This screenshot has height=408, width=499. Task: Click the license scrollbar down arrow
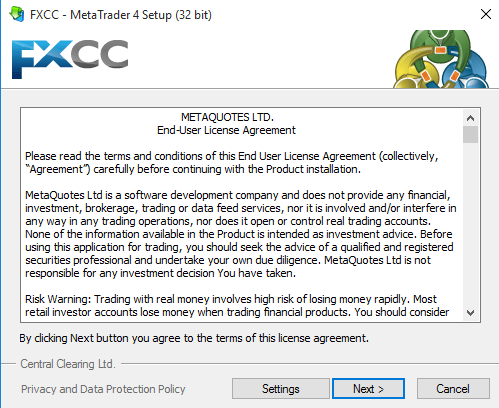pyautogui.click(x=470, y=313)
